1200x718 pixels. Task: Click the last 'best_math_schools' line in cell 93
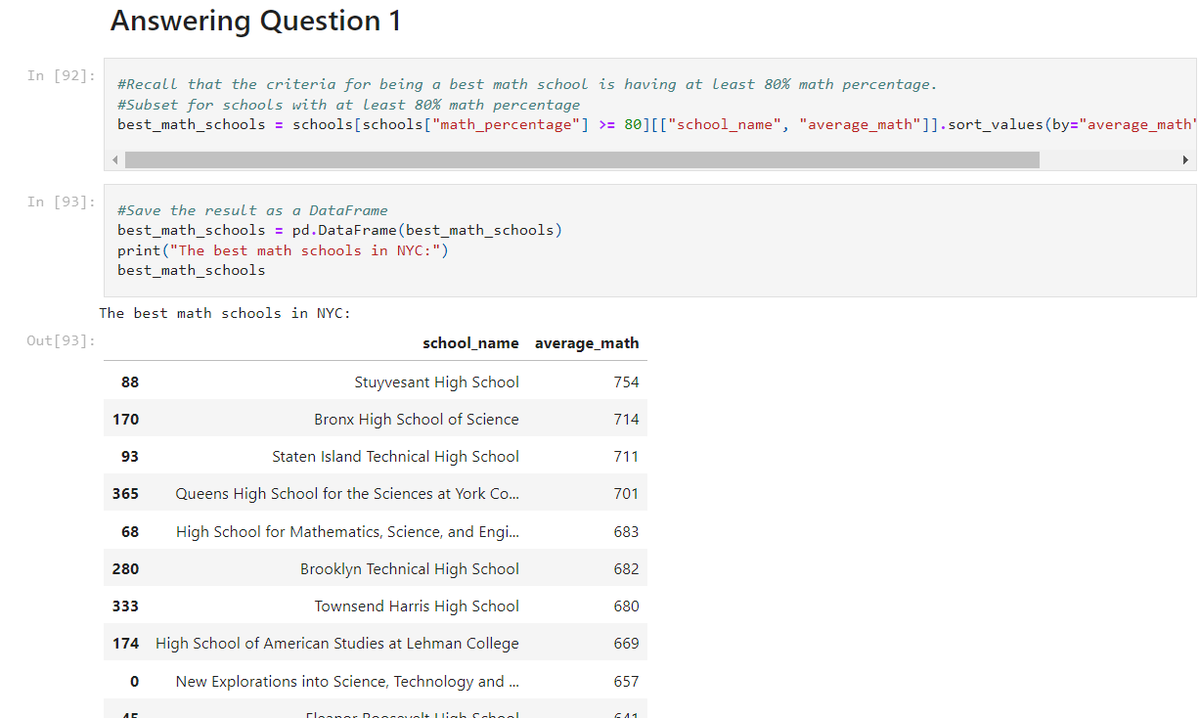(x=191, y=270)
